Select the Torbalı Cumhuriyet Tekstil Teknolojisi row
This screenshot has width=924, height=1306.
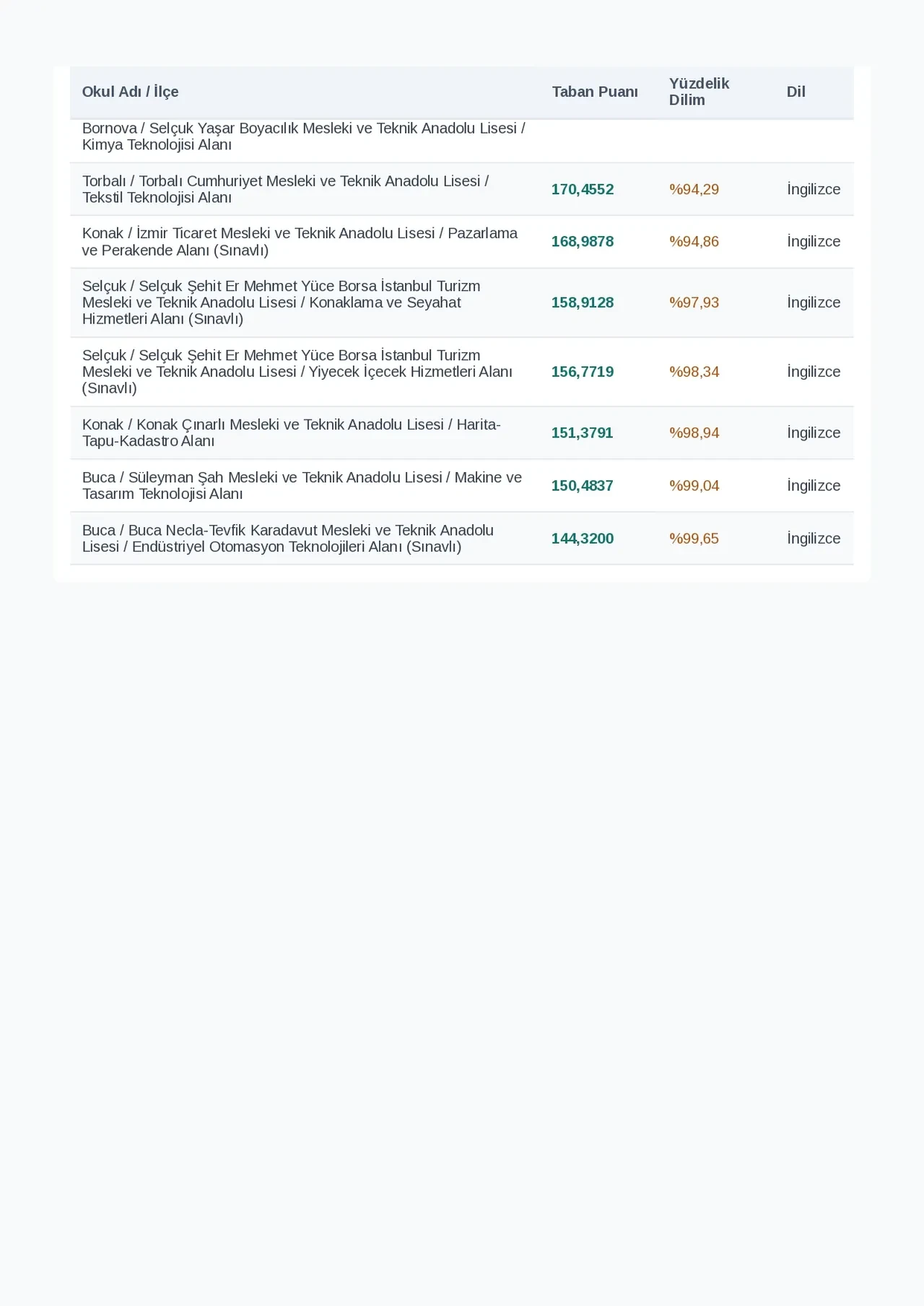pyautogui.click(x=462, y=189)
